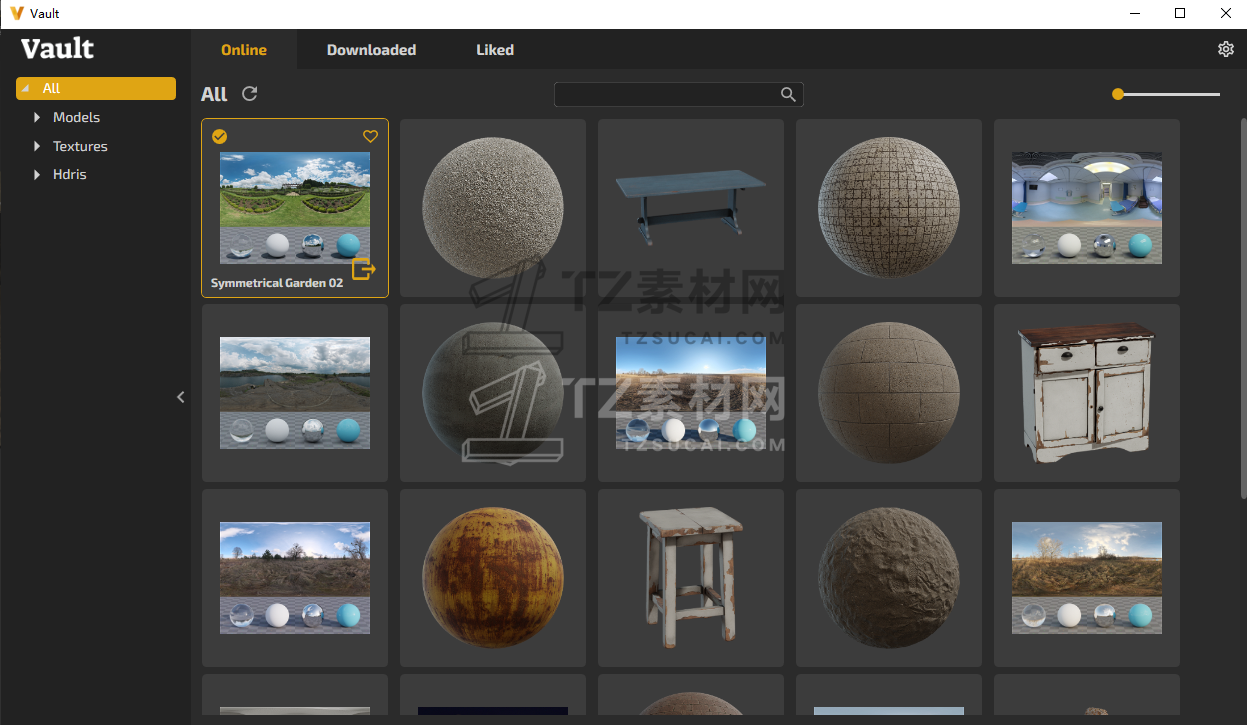Viewport: 1247px width, 725px height.
Task: Select the All category in the sidebar
Action: (x=96, y=88)
